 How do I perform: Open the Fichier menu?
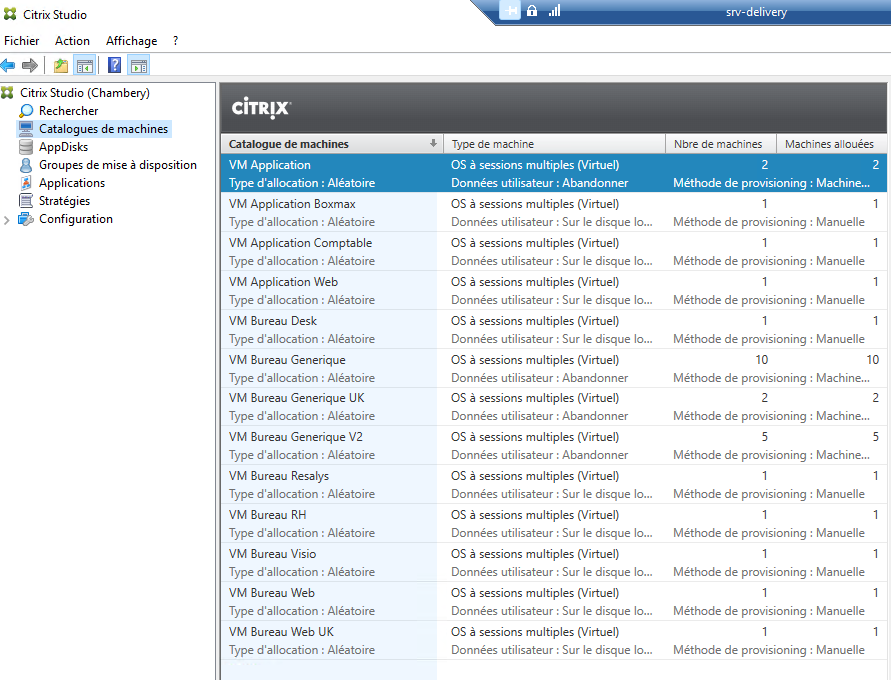pos(22,41)
